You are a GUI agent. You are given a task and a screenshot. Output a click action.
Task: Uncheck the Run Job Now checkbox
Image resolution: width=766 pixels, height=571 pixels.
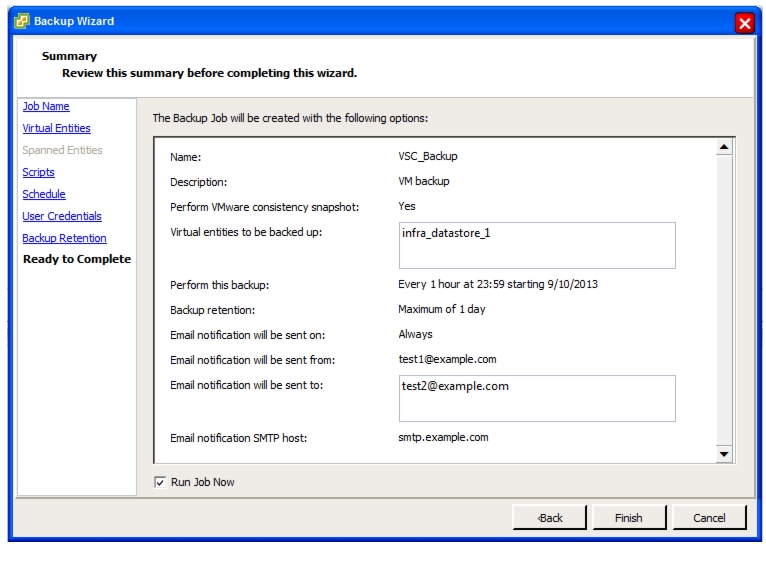[x=160, y=483]
